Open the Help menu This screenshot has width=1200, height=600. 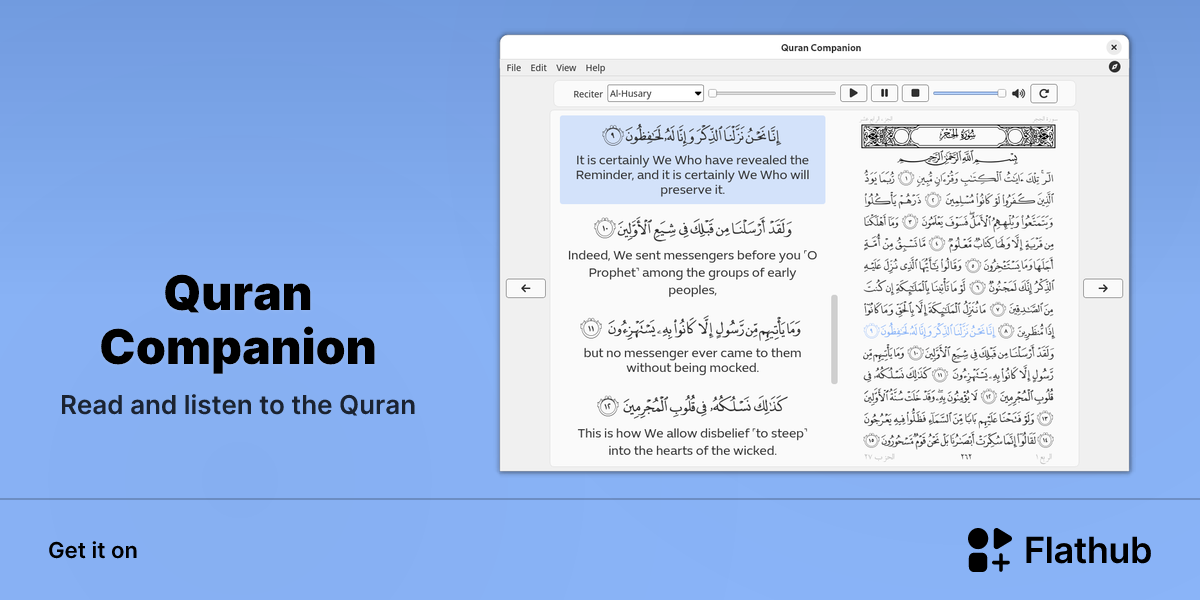pyautogui.click(x=596, y=68)
